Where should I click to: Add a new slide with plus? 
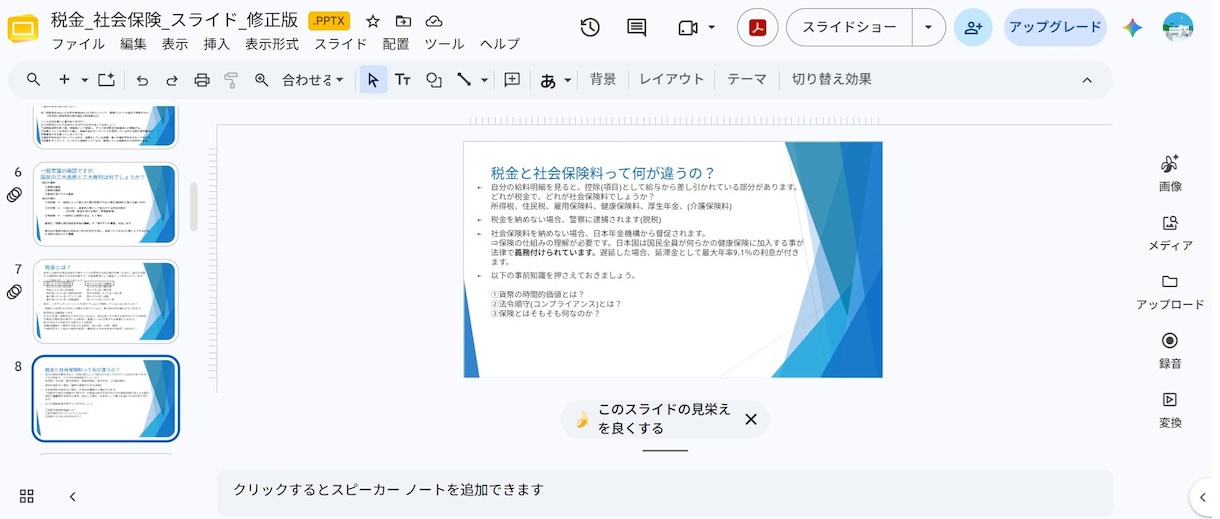(x=64, y=80)
